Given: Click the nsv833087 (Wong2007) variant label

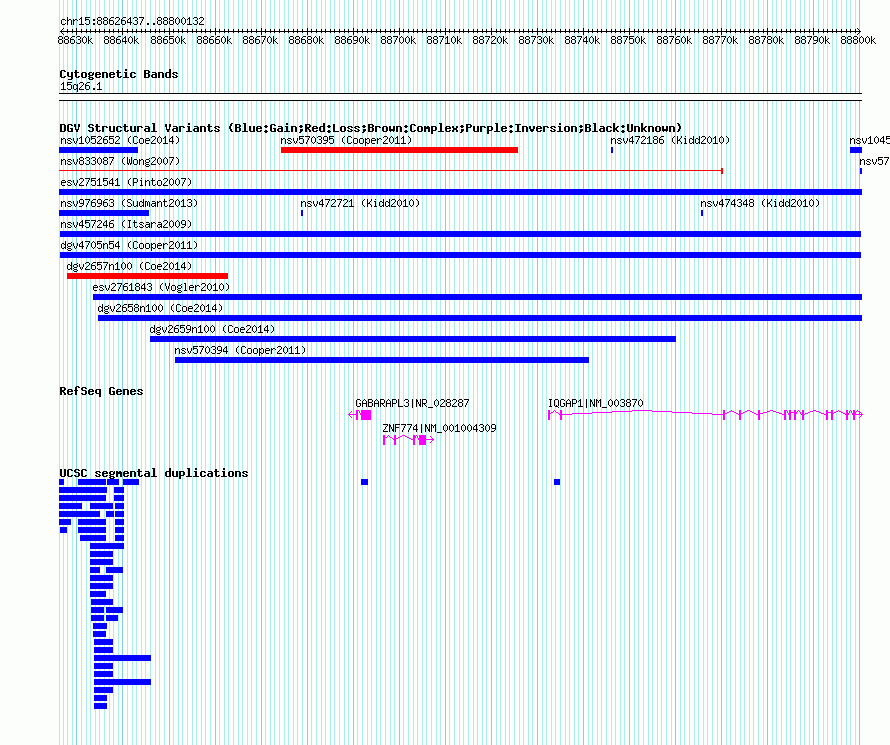Looking at the screenshot, I should tap(120, 161).
